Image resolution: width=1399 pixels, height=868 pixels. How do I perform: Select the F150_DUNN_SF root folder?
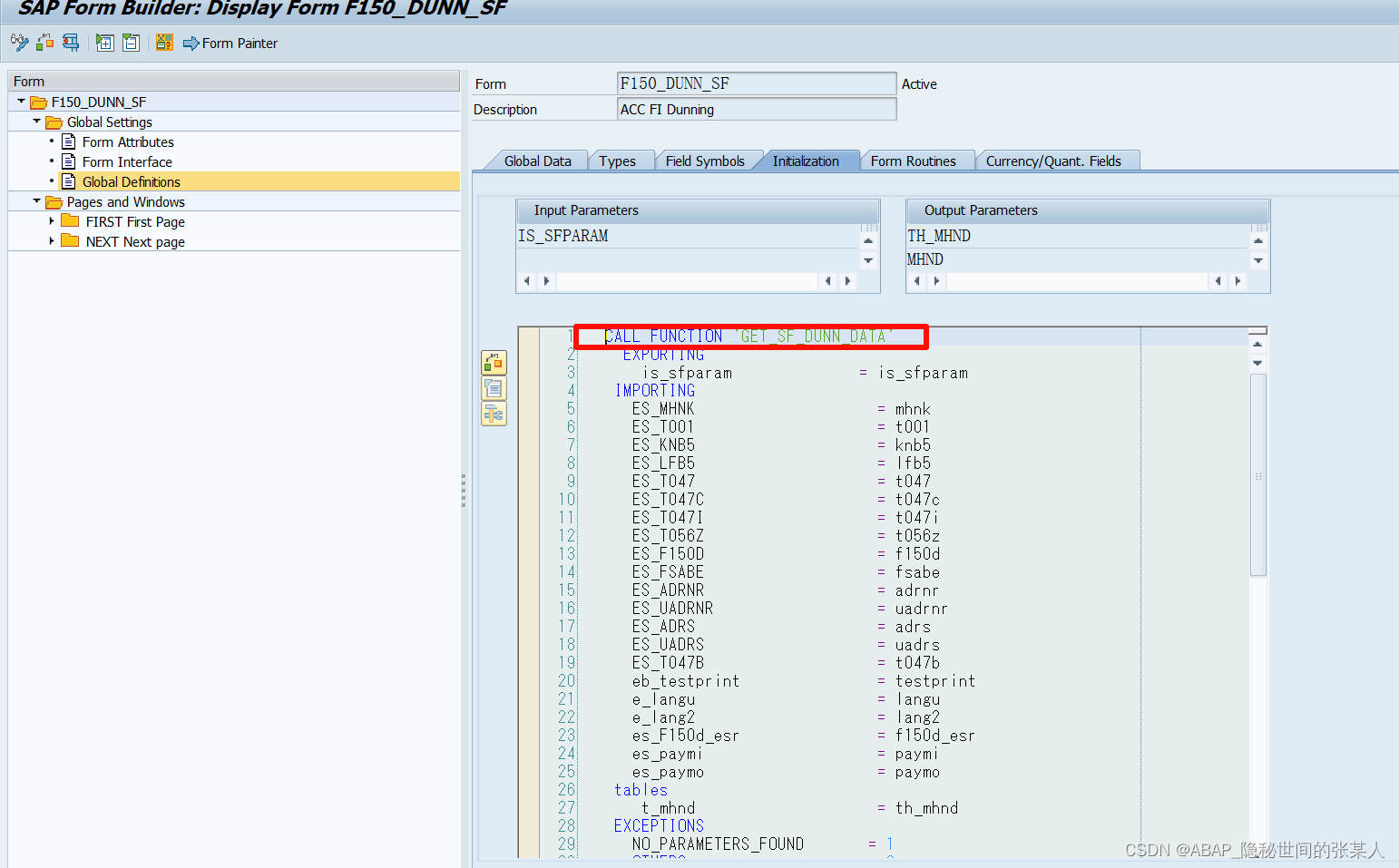pos(98,102)
